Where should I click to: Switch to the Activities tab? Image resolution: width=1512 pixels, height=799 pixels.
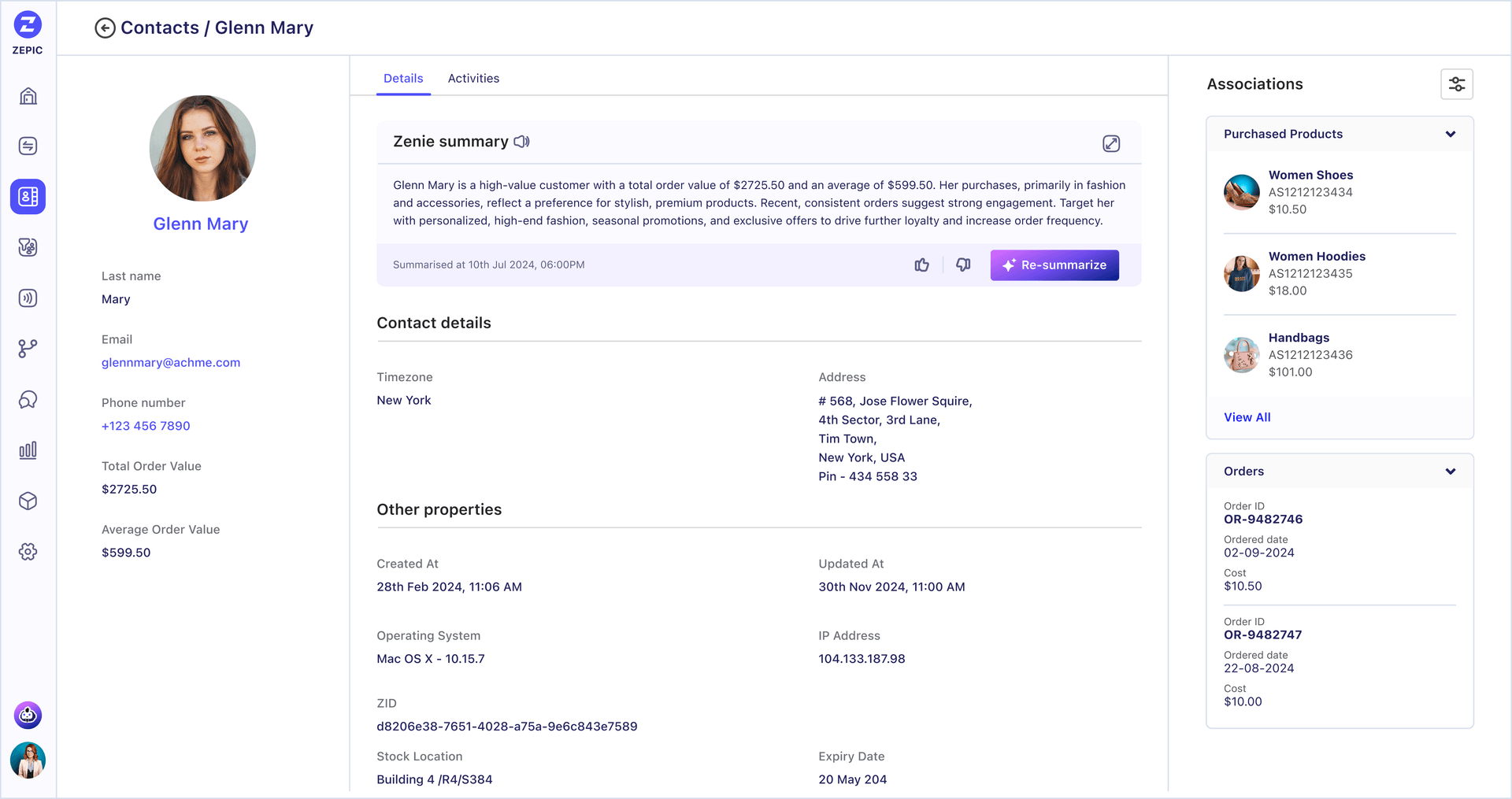pyautogui.click(x=473, y=79)
